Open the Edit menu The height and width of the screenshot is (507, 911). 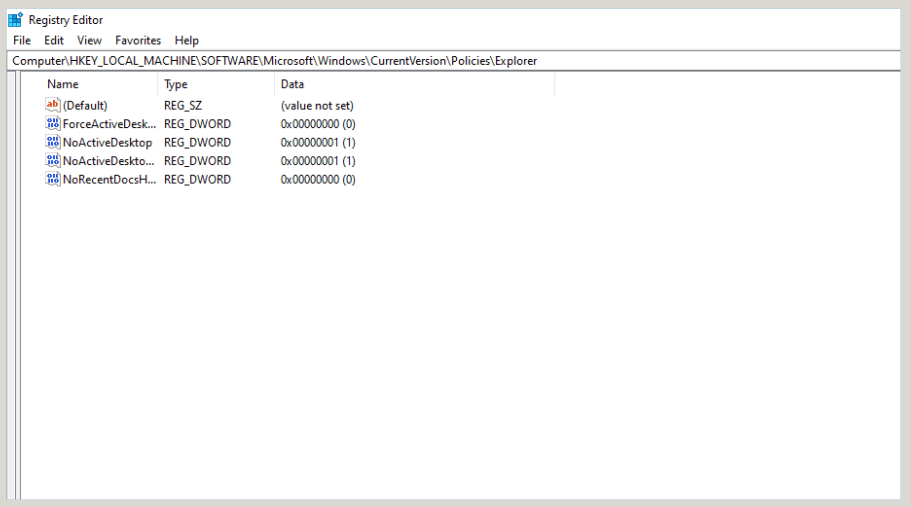tap(54, 40)
